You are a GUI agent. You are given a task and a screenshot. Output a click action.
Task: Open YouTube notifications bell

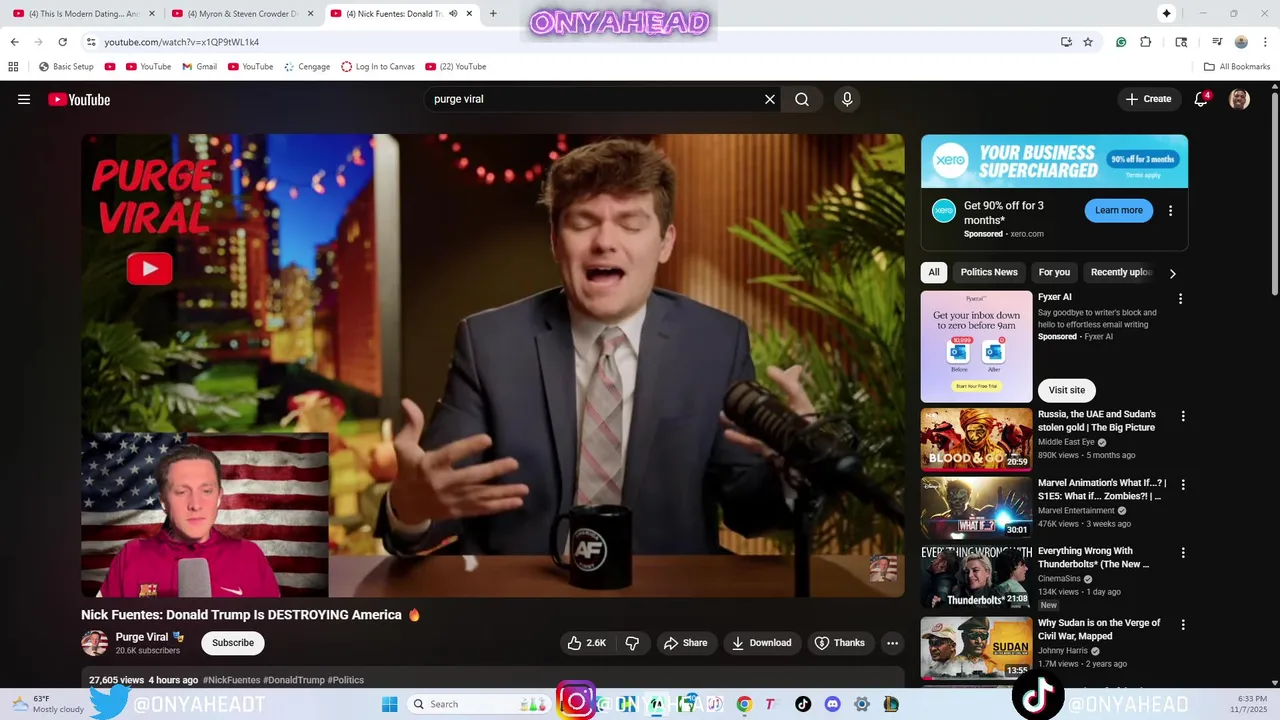point(1202,99)
